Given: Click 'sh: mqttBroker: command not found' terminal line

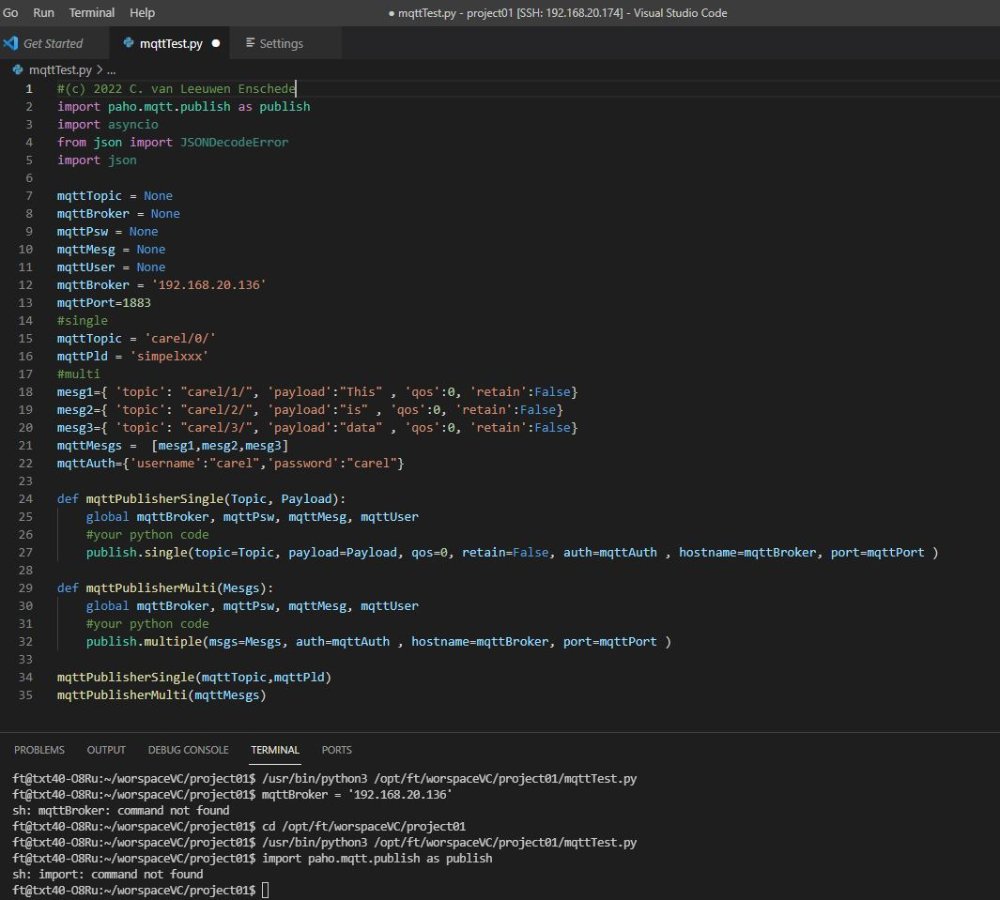Looking at the screenshot, I should (x=121, y=811).
